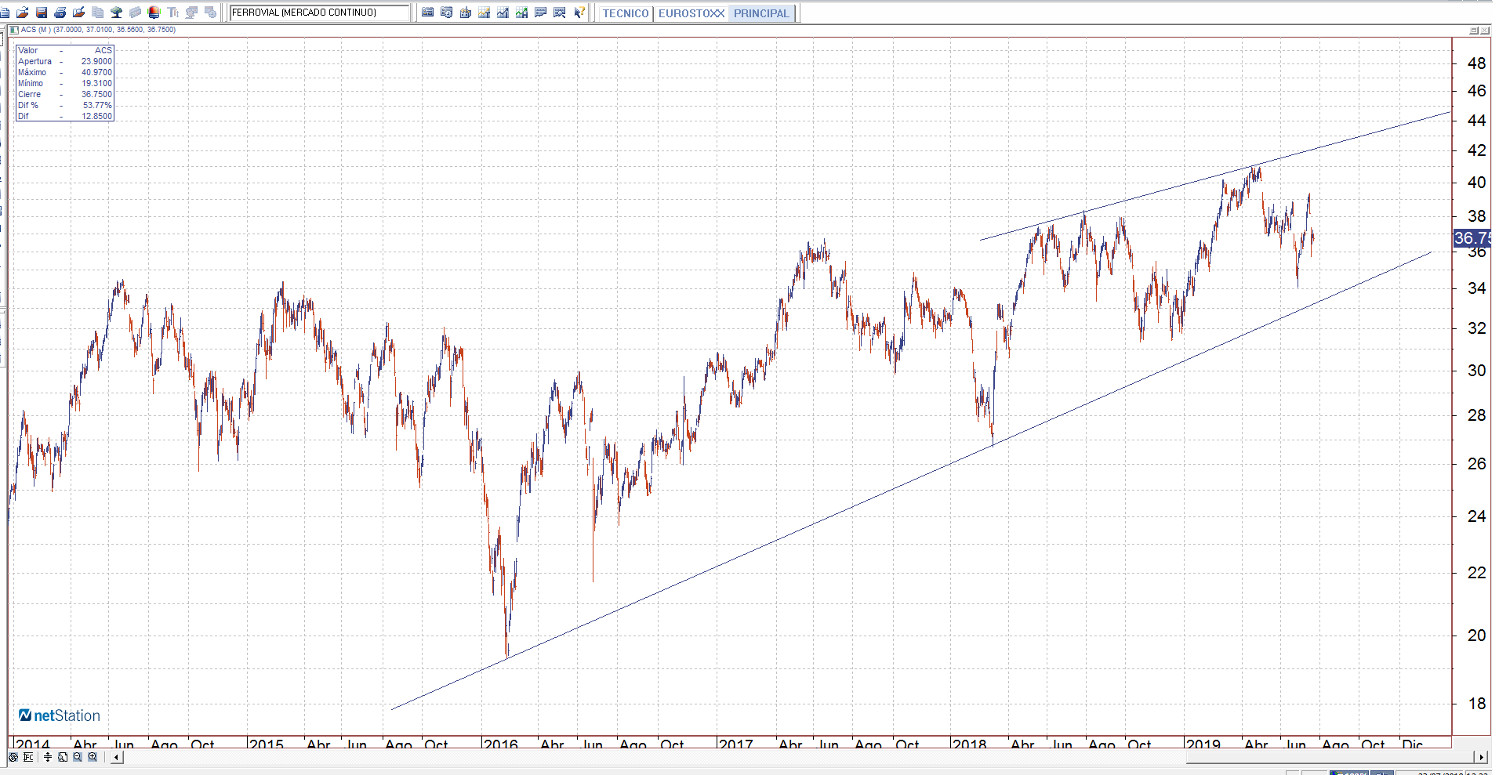Switch to the TECNICO tab
The width and height of the screenshot is (1499, 775).
[626, 14]
